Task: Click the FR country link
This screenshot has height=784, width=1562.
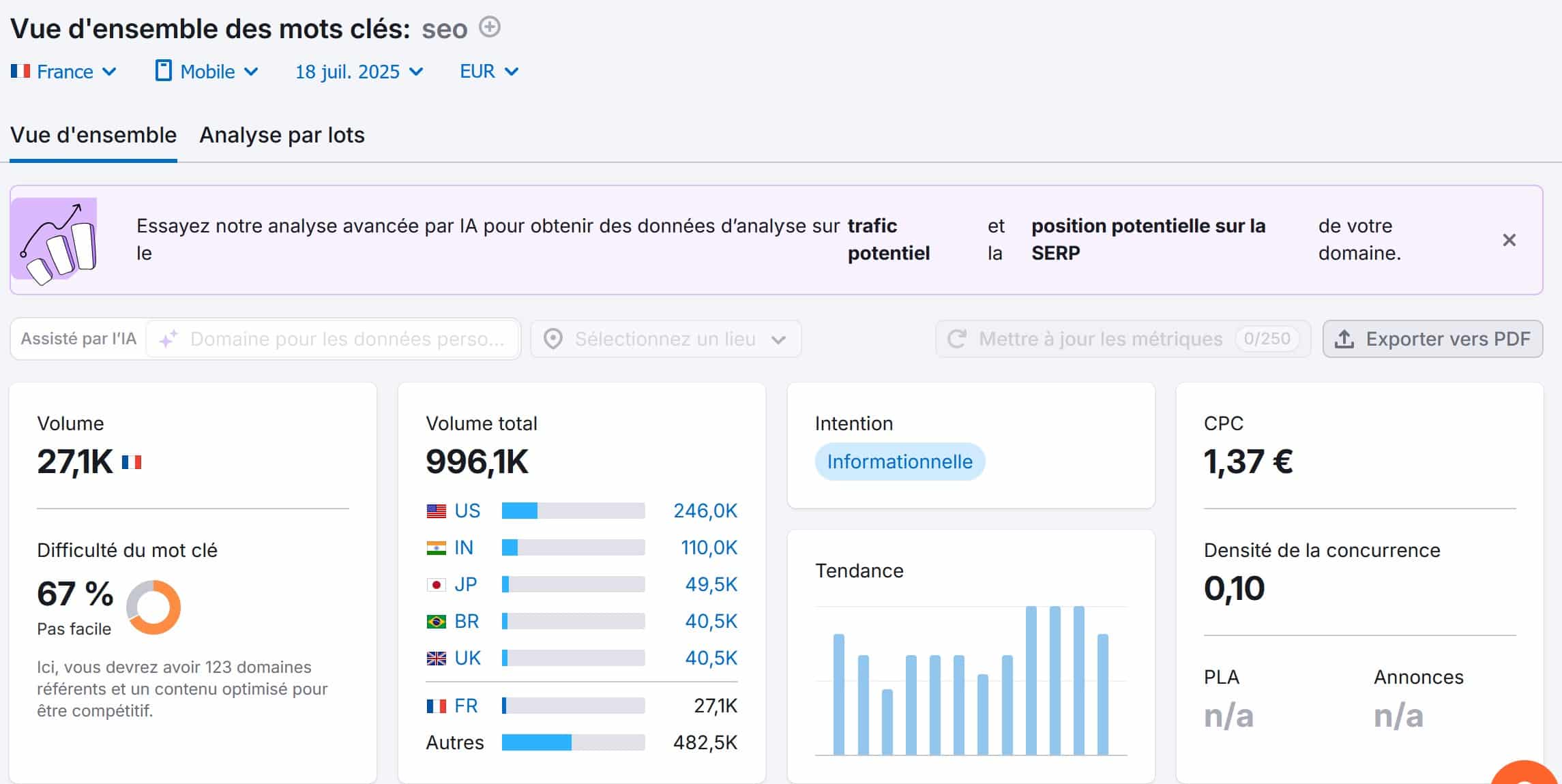Action: (466, 706)
